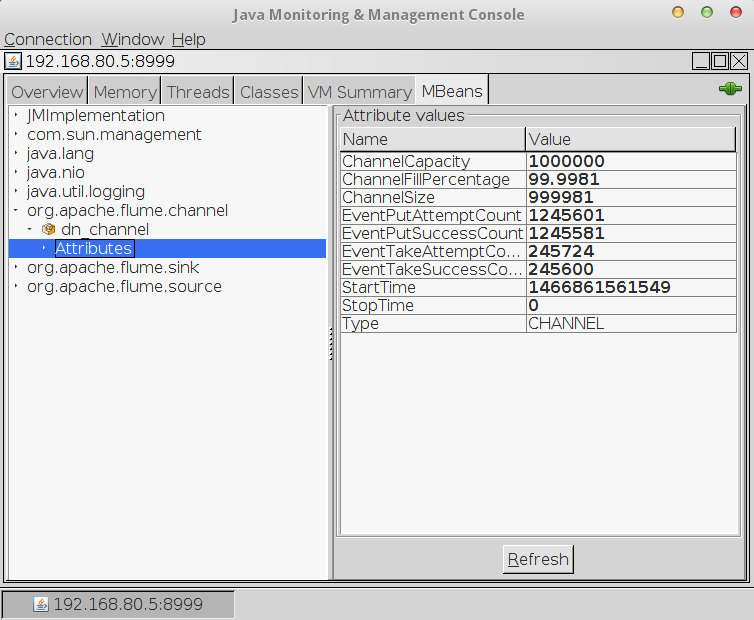This screenshot has width=754, height=620.
Task: Expand the org.apache.flume.source node
Action: point(16,286)
